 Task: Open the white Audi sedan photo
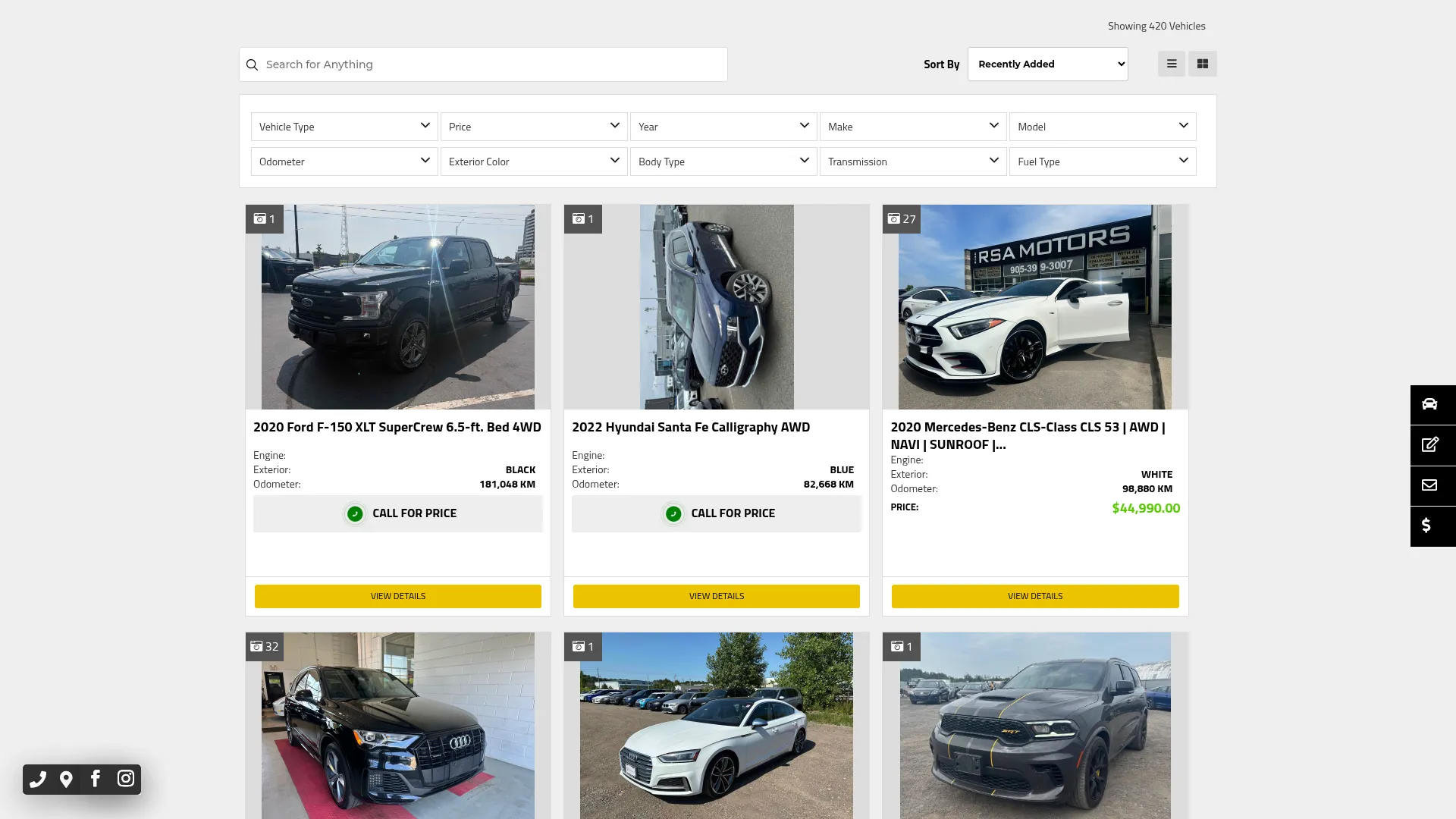(717, 726)
